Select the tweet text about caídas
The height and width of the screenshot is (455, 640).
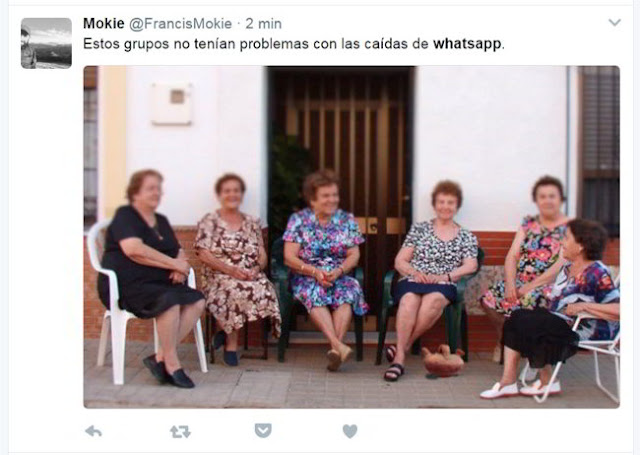click(x=293, y=44)
